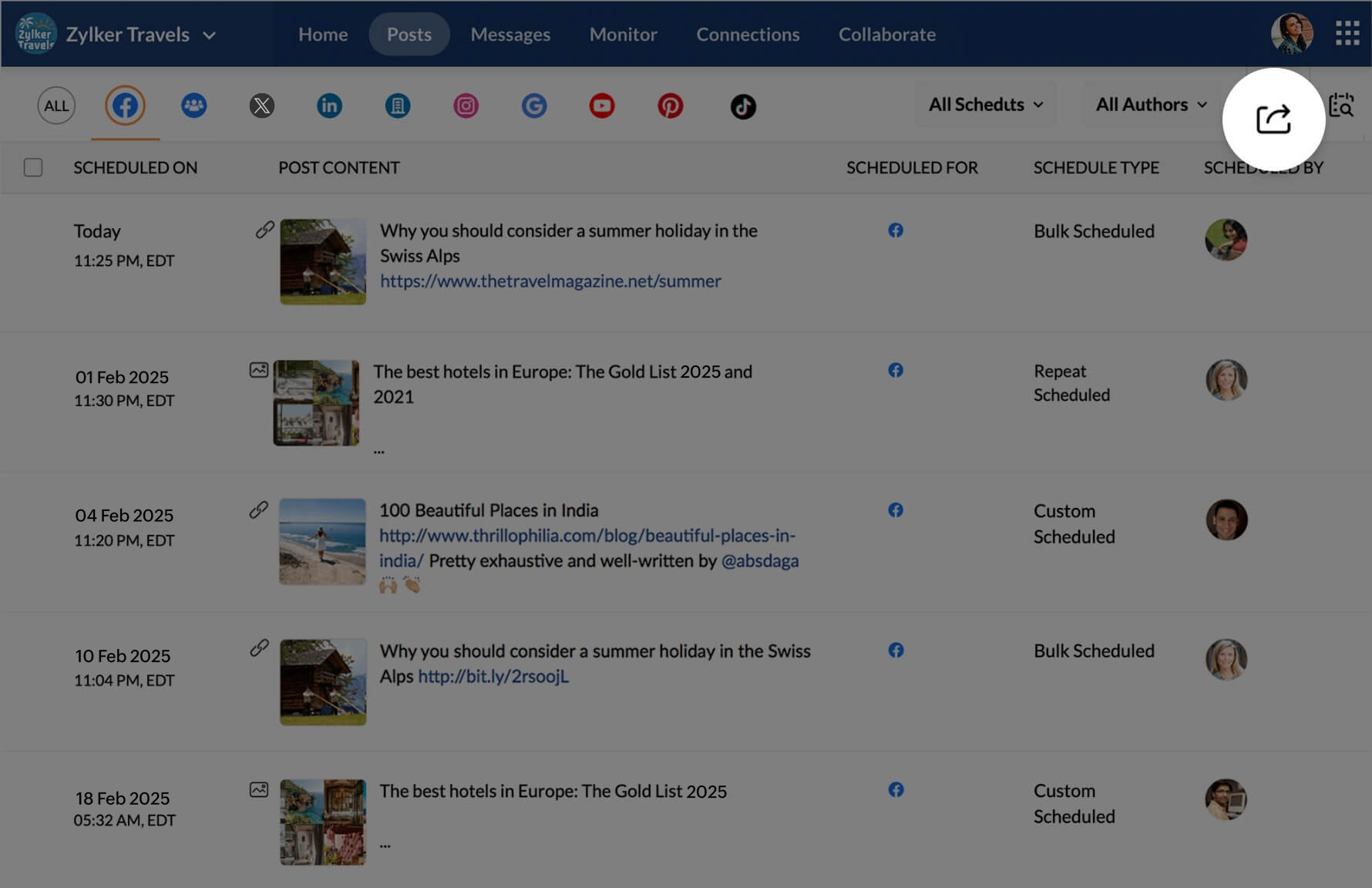The image size is (1372, 888).
Task: Click the bit.ly link in Swiss Alps post
Action: point(493,676)
